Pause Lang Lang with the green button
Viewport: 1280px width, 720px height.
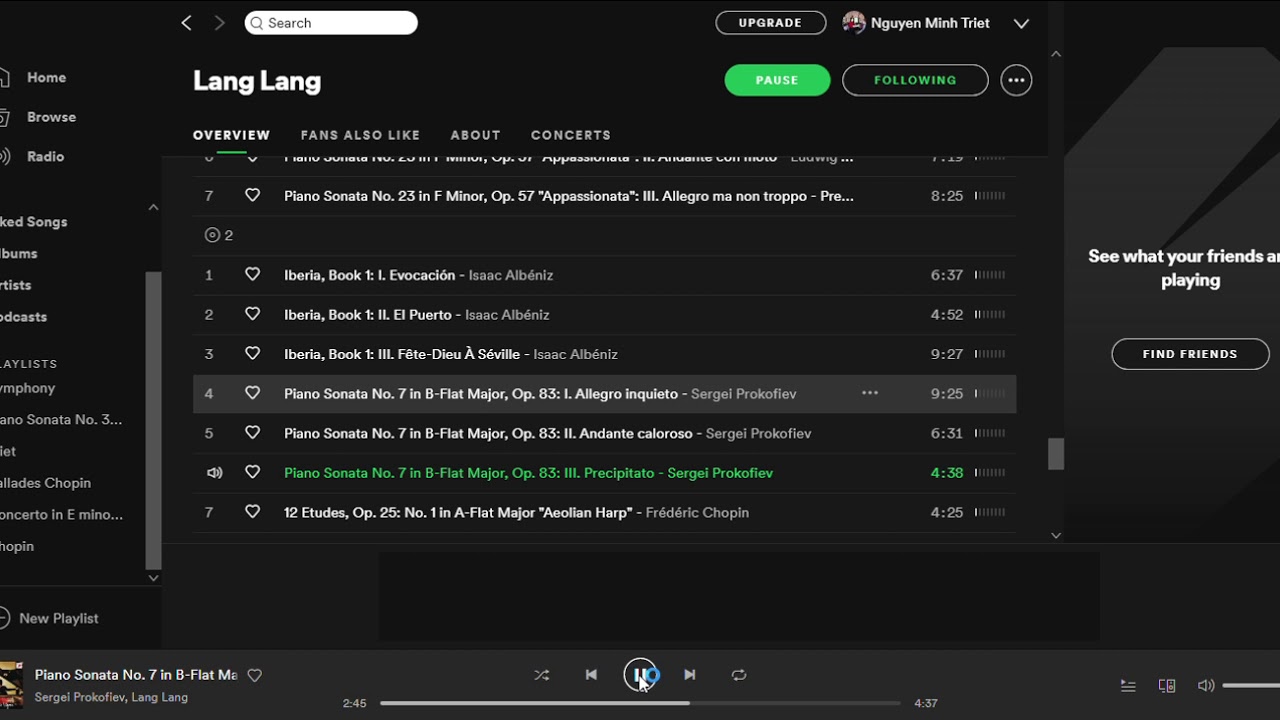777,80
